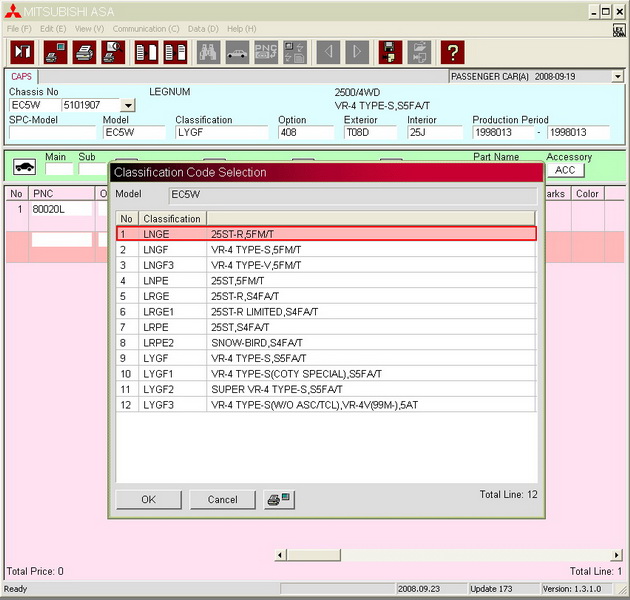Open the Help (H) menu
This screenshot has height=600, width=630.
tap(241, 29)
